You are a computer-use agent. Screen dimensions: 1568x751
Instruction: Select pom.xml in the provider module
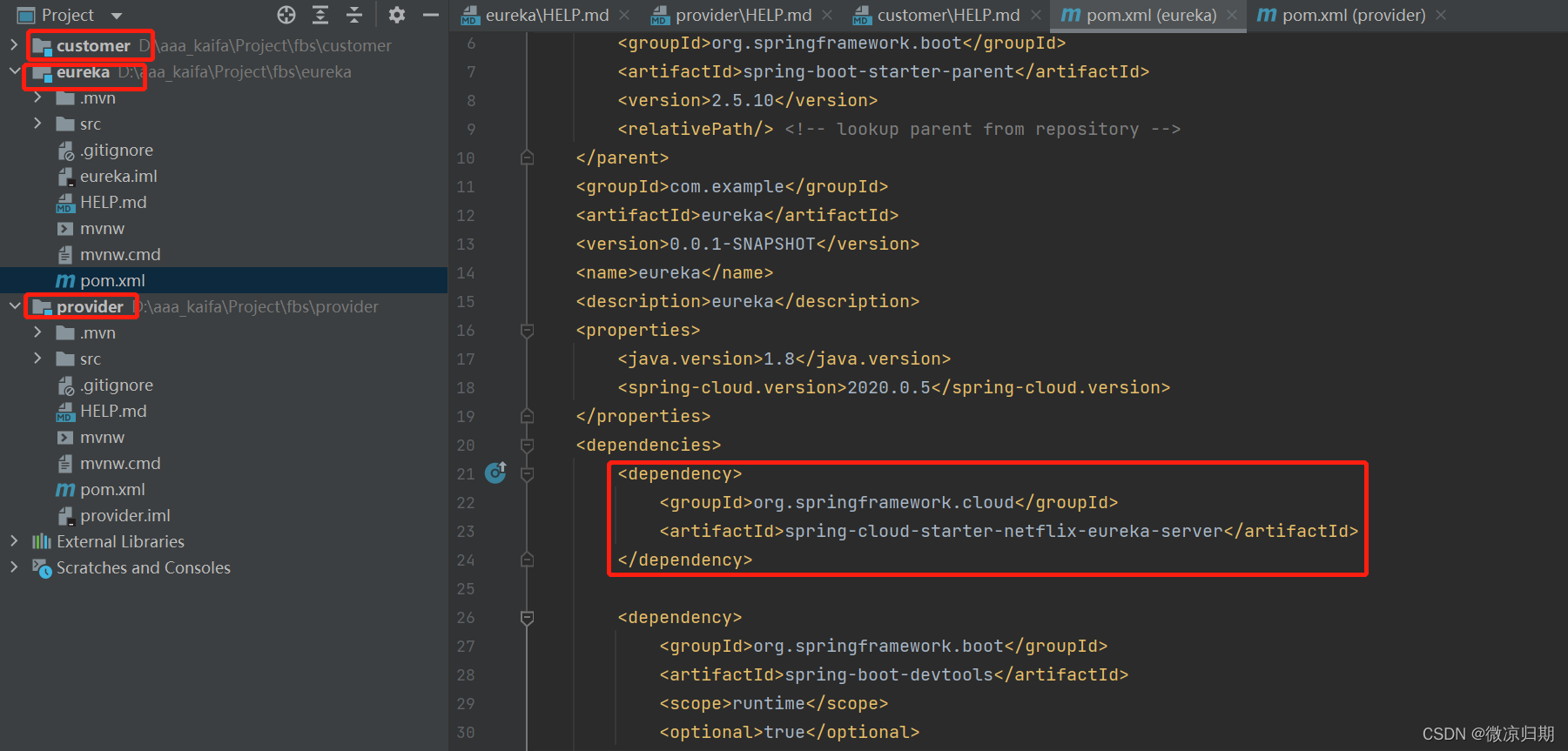[x=112, y=489]
